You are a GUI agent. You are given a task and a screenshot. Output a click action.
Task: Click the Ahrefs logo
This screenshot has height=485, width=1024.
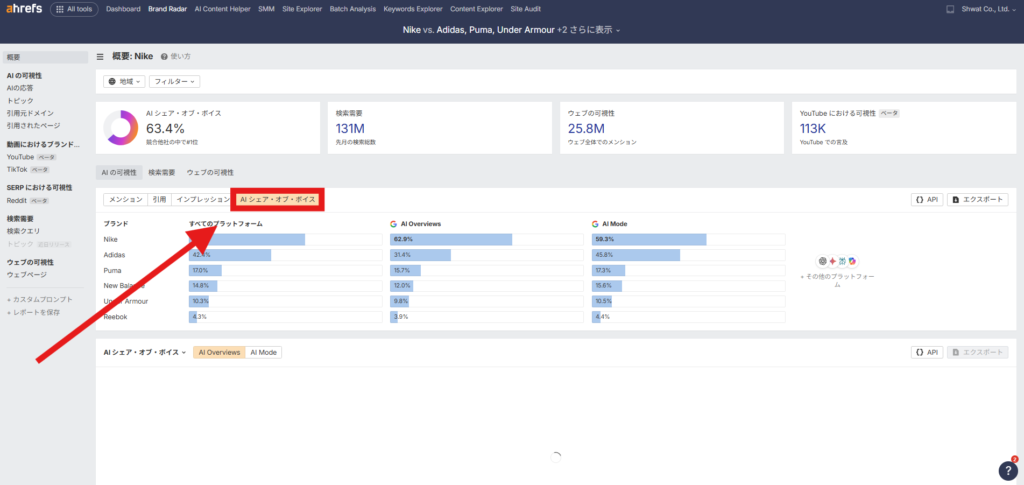tap(23, 9)
